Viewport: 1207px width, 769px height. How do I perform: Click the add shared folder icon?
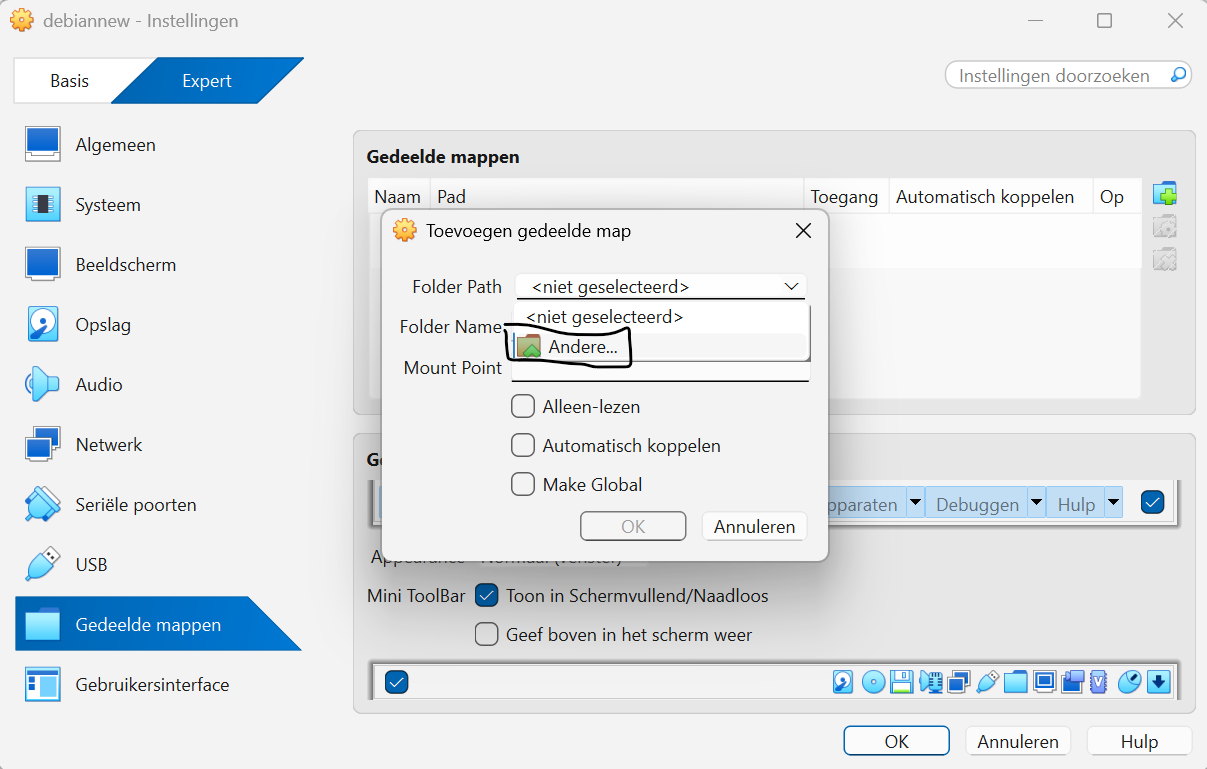click(x=1164, y=194)
